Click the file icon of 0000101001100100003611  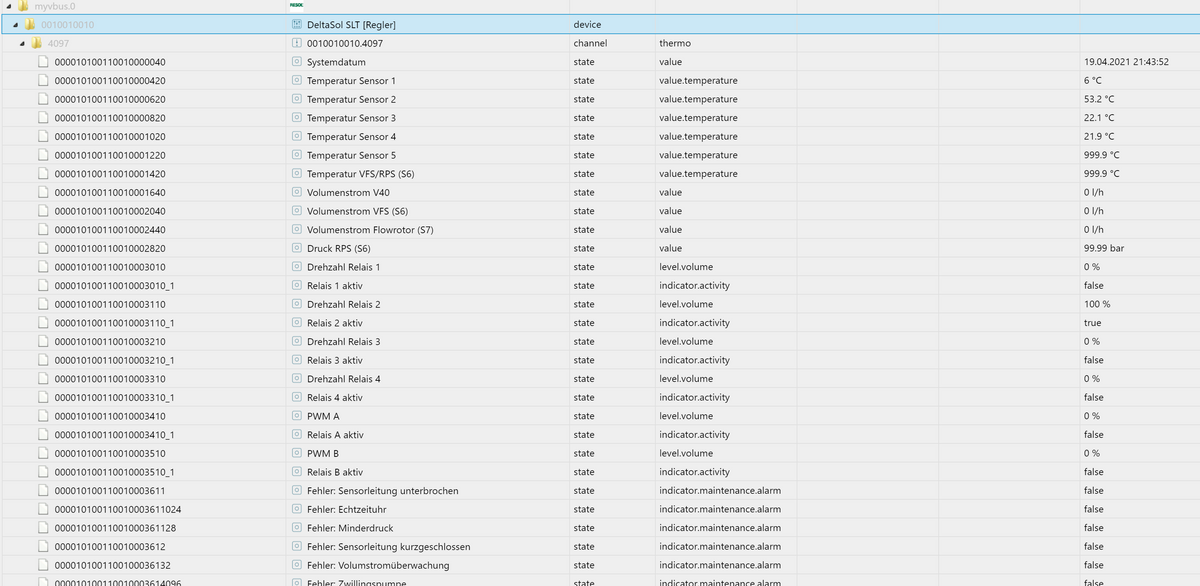[43, 491]
